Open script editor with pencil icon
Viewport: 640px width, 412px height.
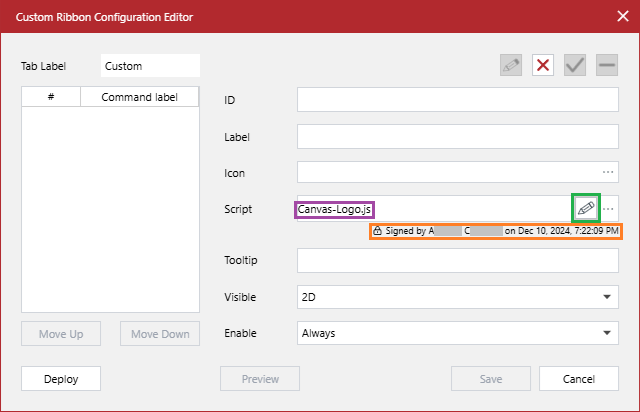[x=587, y=208]
